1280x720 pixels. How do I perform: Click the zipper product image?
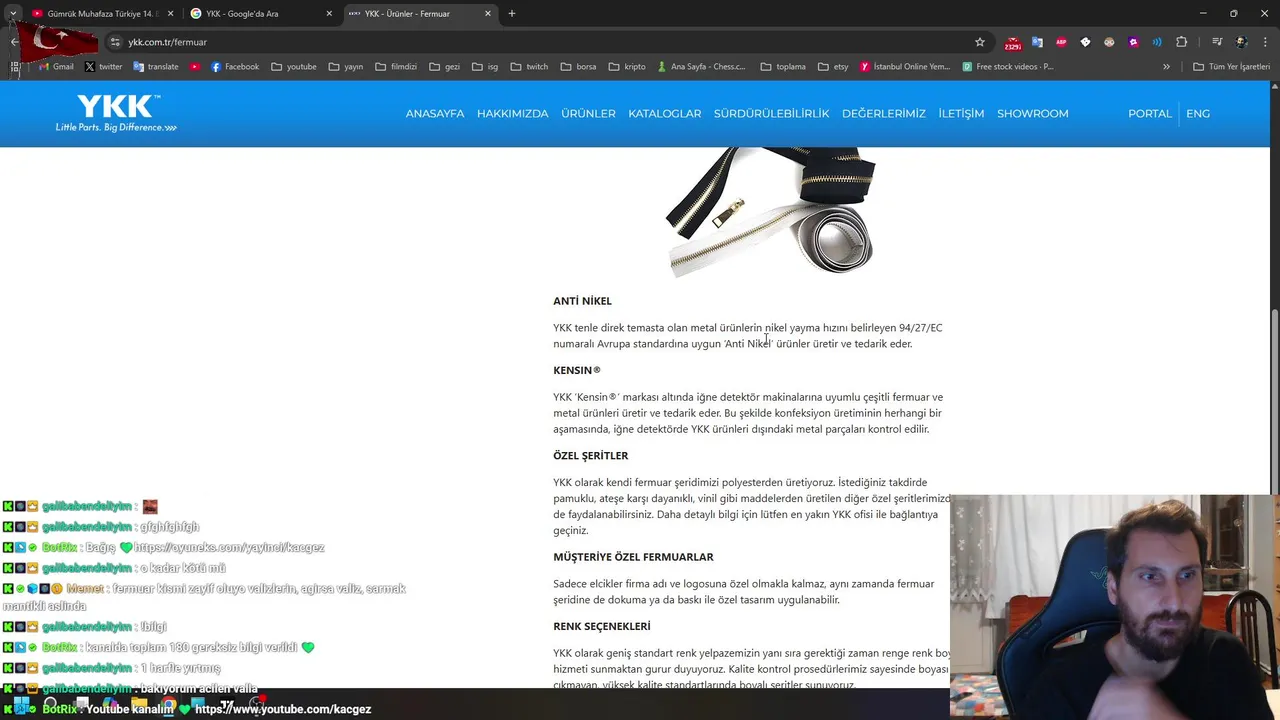pos(770,211)
